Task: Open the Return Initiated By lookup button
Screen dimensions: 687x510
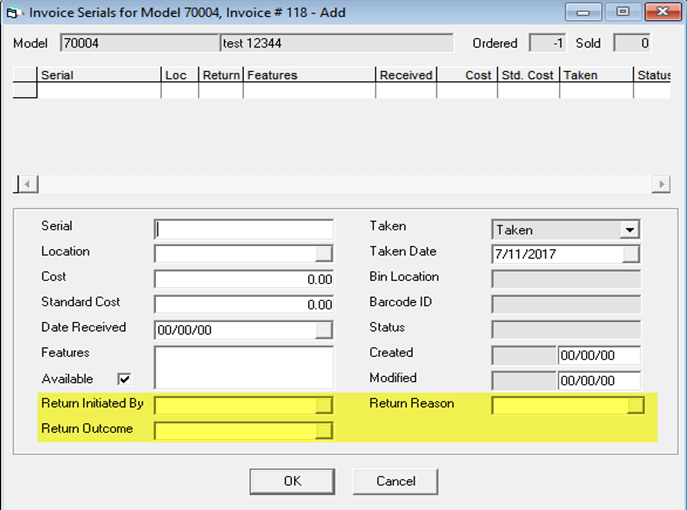Action: tap(324, 405)
